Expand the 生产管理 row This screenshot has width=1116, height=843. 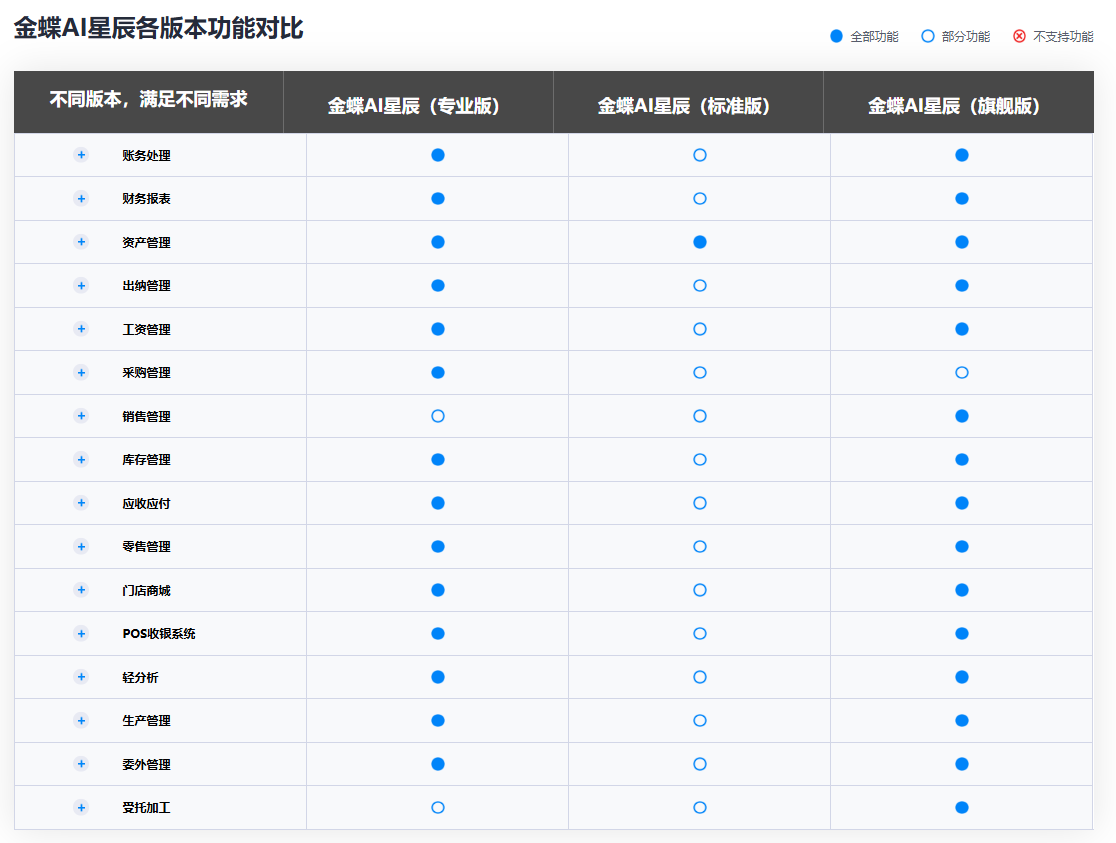coord(81,721)
